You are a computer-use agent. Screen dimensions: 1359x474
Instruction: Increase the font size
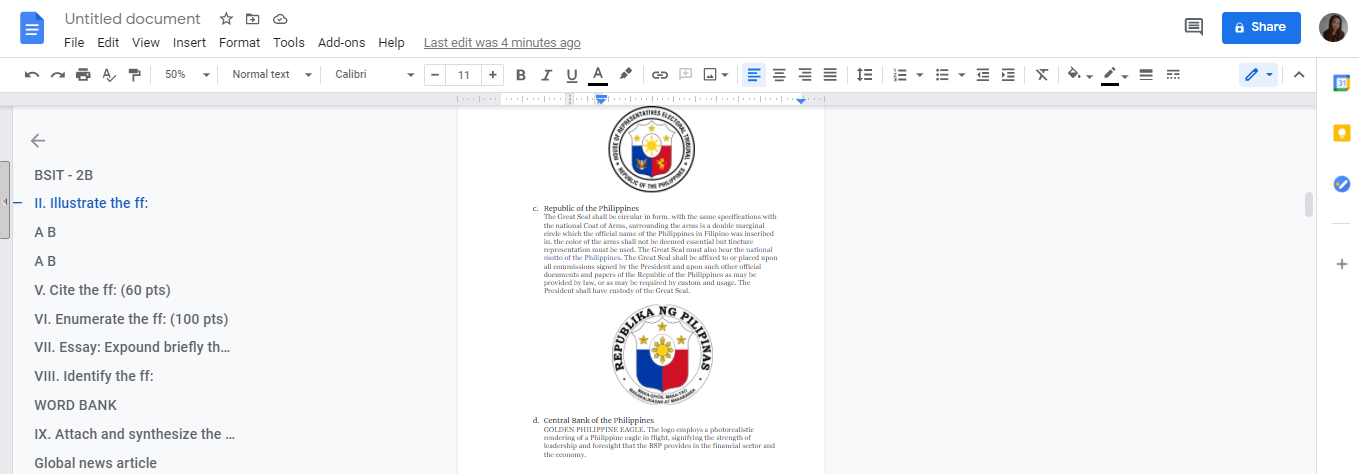[x=492, y=75]
